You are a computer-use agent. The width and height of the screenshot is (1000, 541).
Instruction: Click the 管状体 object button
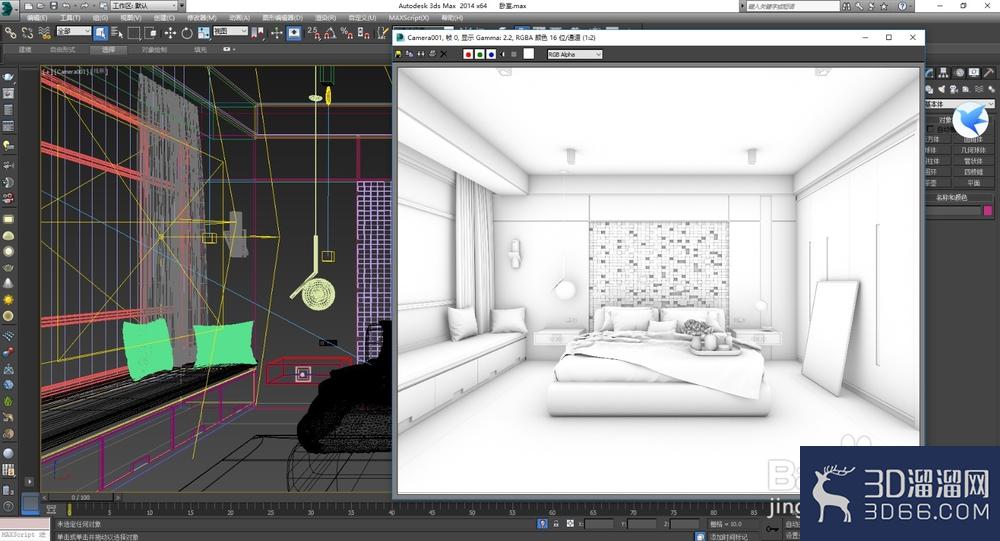click(973, 161)
